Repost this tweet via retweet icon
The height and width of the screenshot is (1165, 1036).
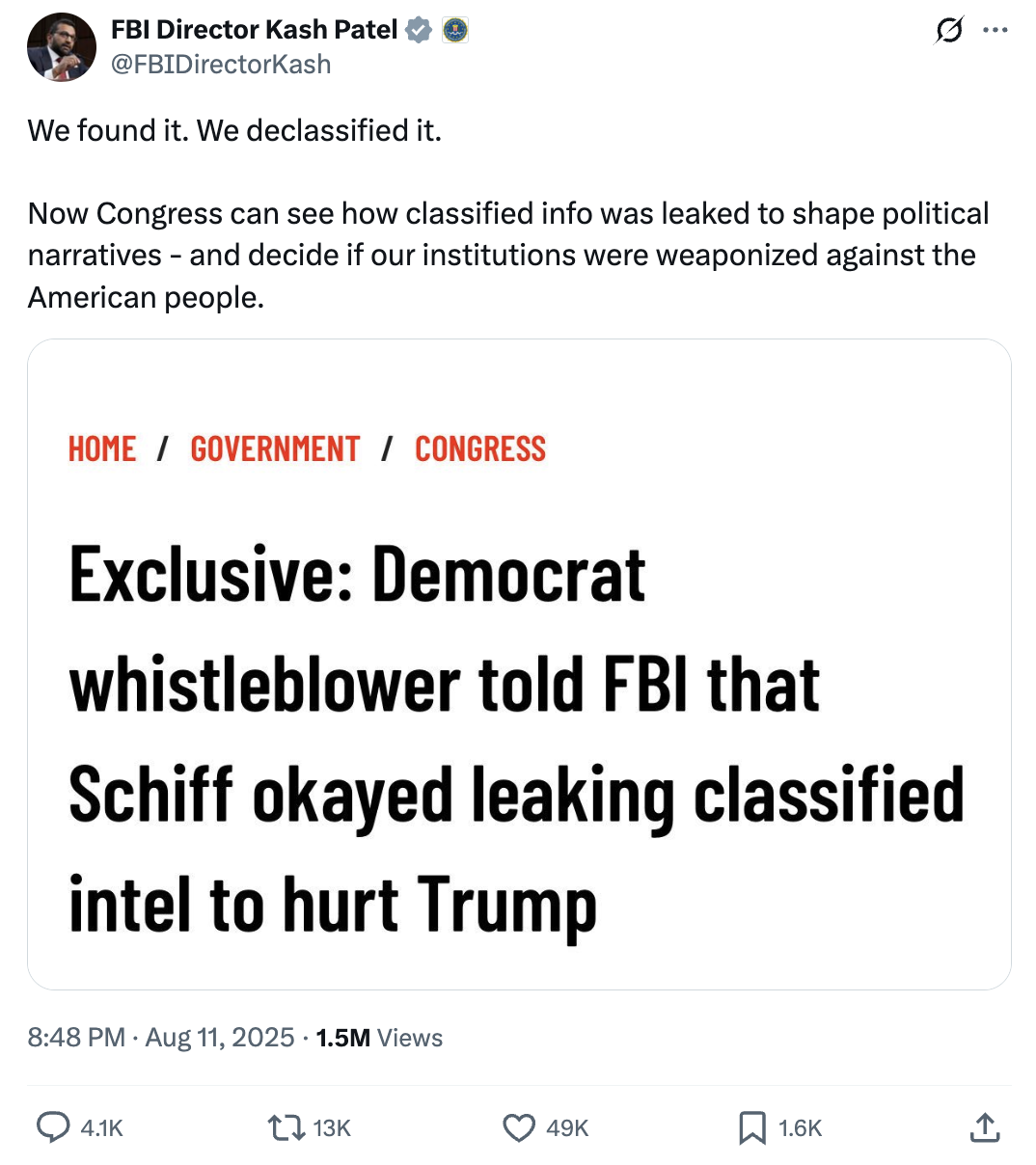(x=286, y=1127)
